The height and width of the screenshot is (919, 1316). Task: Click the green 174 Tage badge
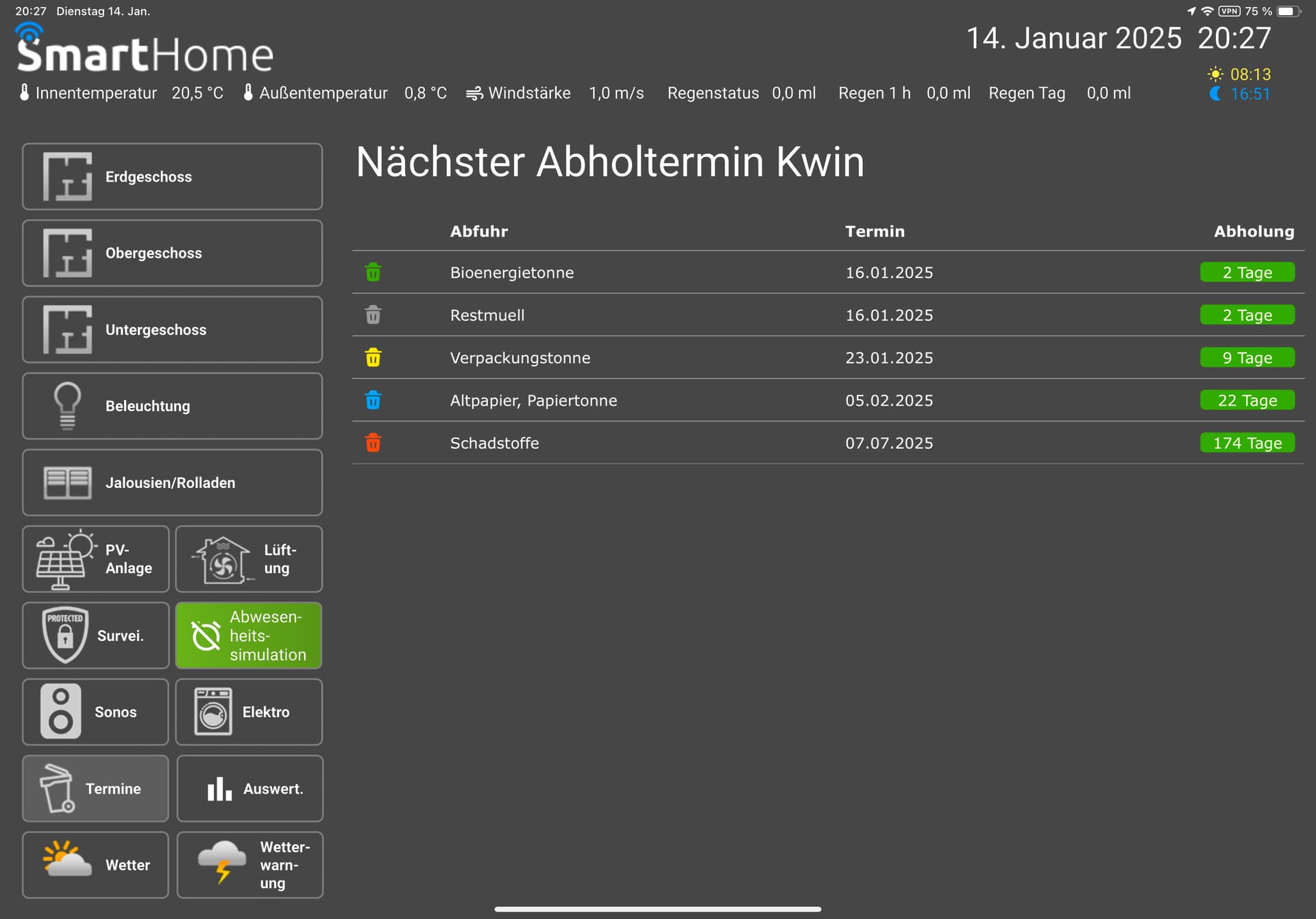tap(1247, 443)
